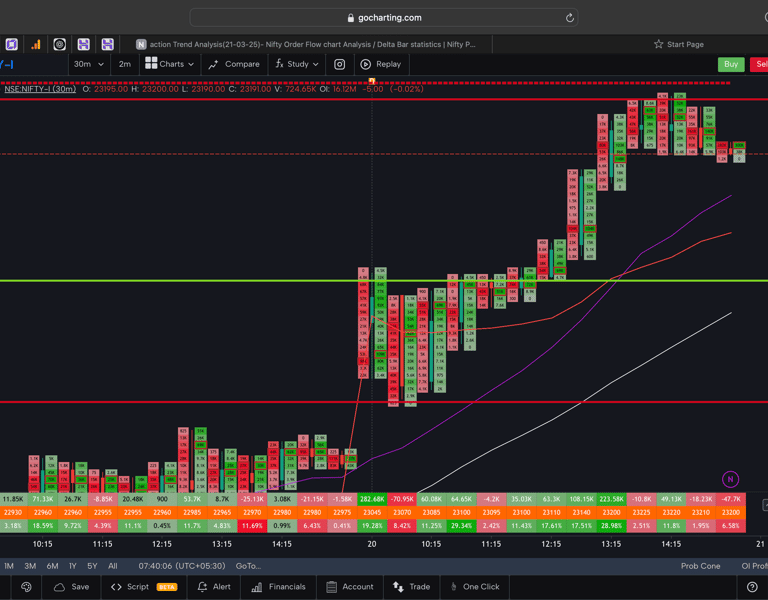Image resolution: width=768 pixels, height=600 pixels.
Task: Click the 28.98% delta percent cell
Action: pyautogui.click(x=611, y=526)
